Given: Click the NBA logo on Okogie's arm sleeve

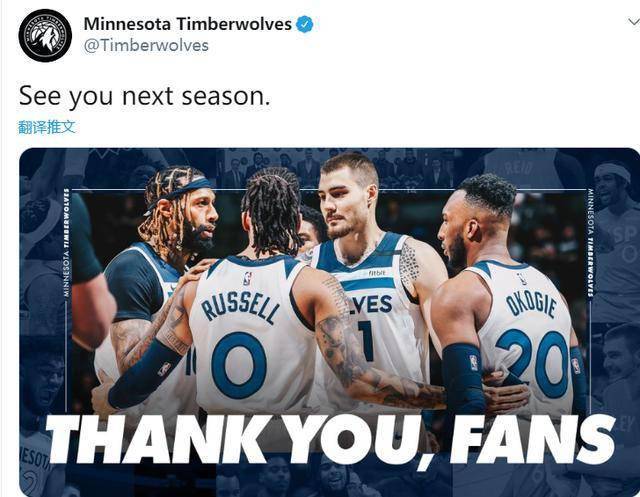Looking at the screenshot, I should [473, 363].
